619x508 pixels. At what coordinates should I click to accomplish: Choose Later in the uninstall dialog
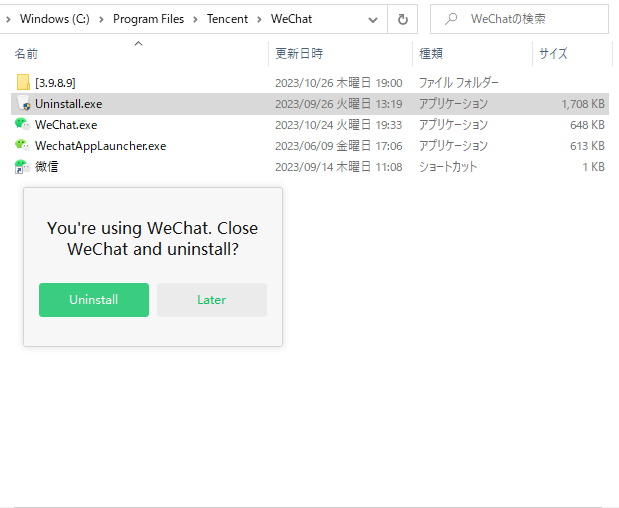click(x=212, y=300)
